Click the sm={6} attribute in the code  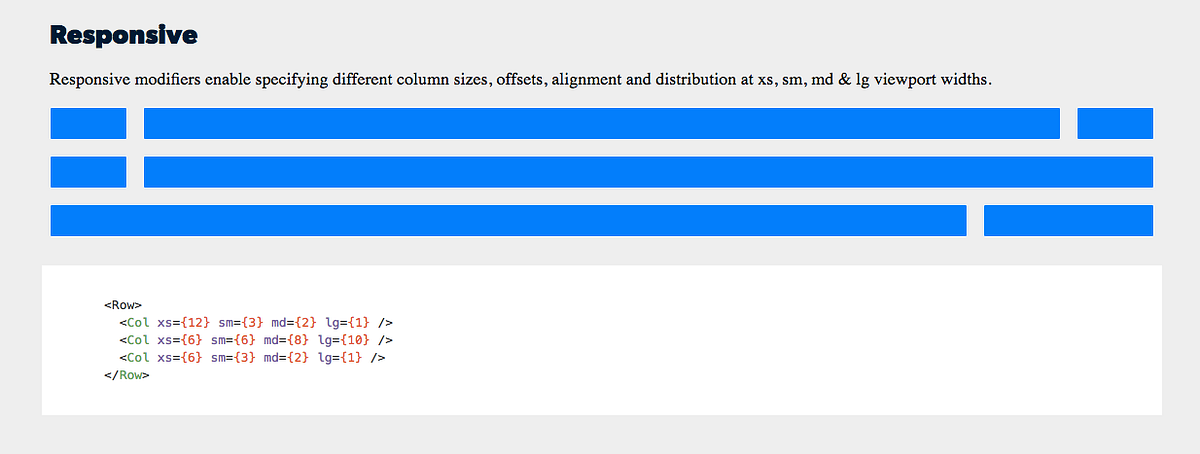[234, 340]
